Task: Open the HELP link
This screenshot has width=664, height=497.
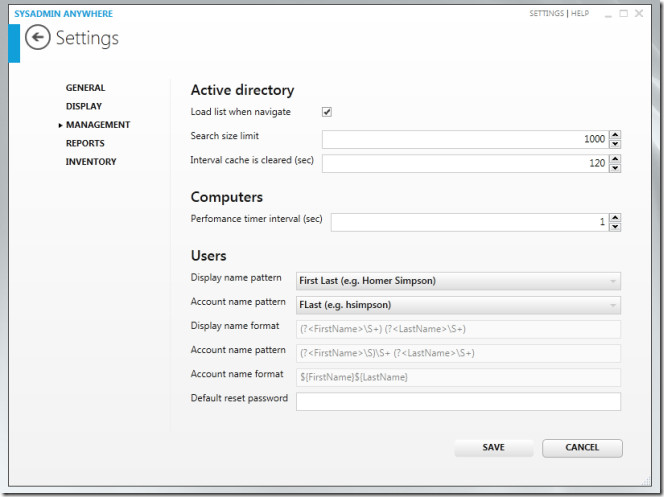Action: click(580, 14)
